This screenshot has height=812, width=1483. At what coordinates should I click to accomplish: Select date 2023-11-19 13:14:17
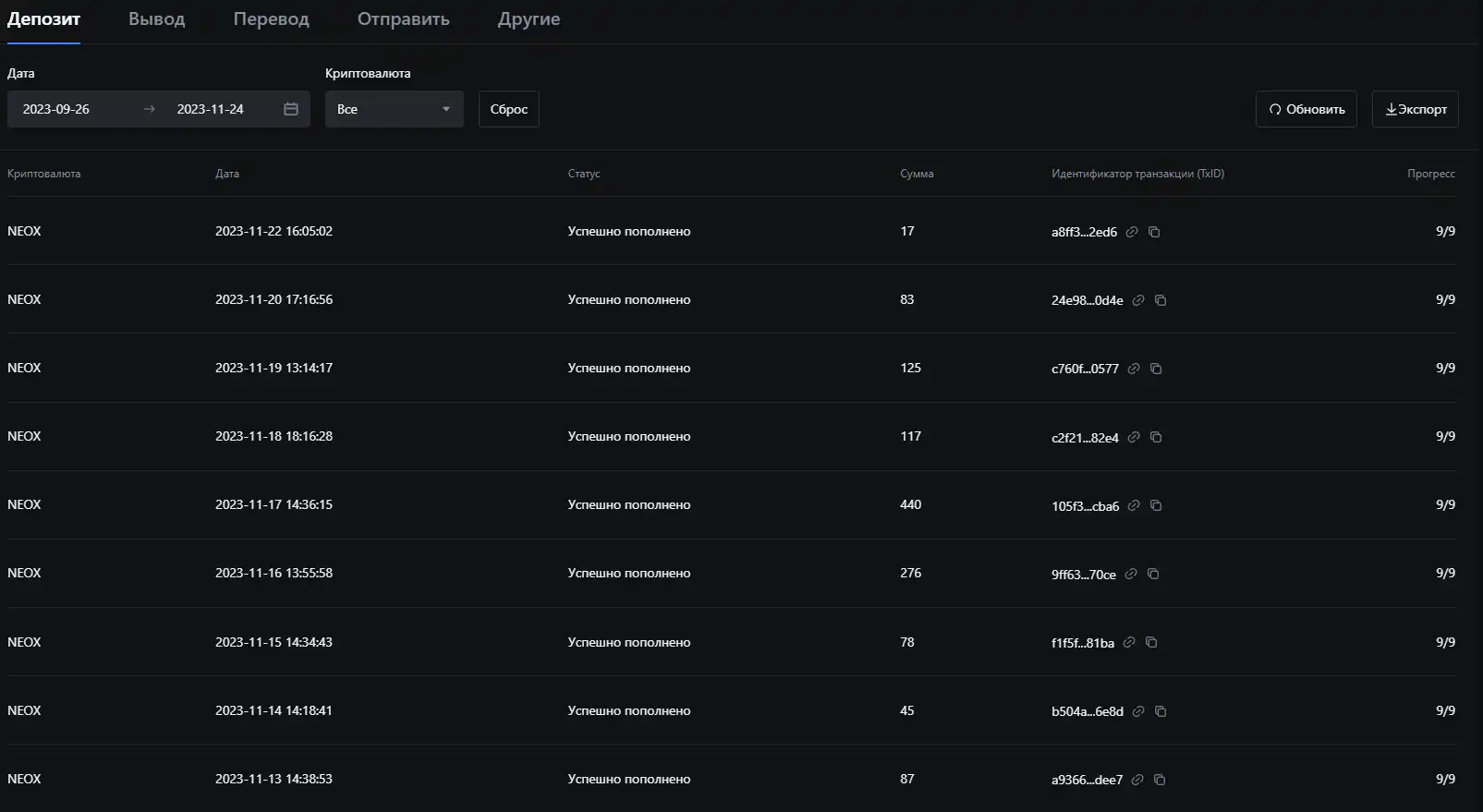pyautogui.click(x=274, y=368)
